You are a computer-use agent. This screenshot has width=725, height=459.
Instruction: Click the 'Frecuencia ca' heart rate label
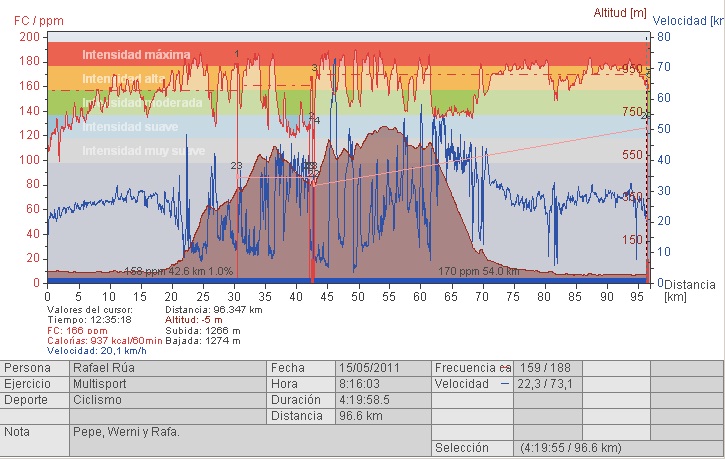(x=472, y=368)
